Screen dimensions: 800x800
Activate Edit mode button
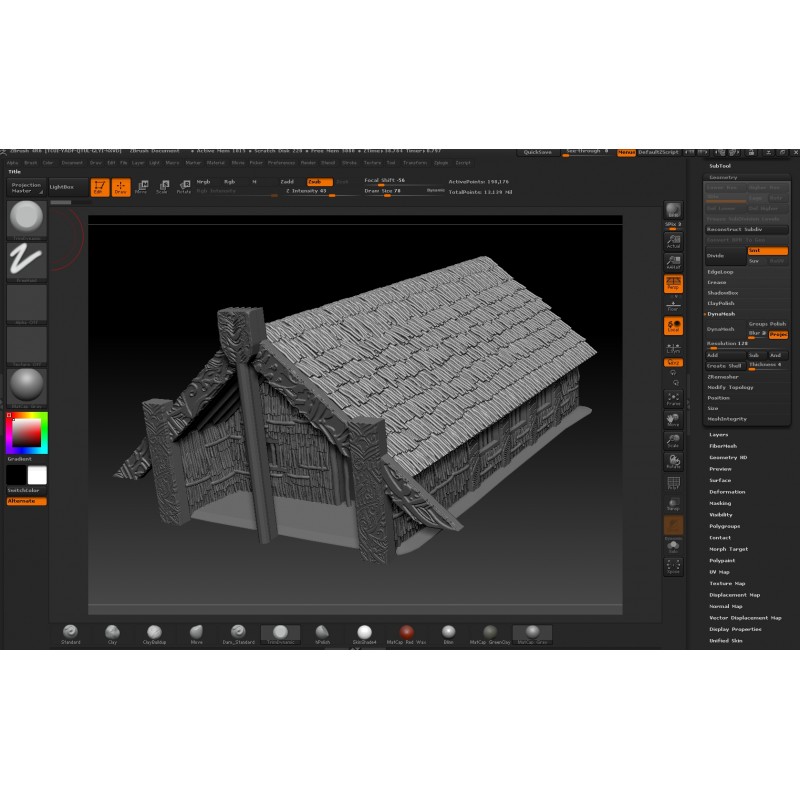pos(100,187)
